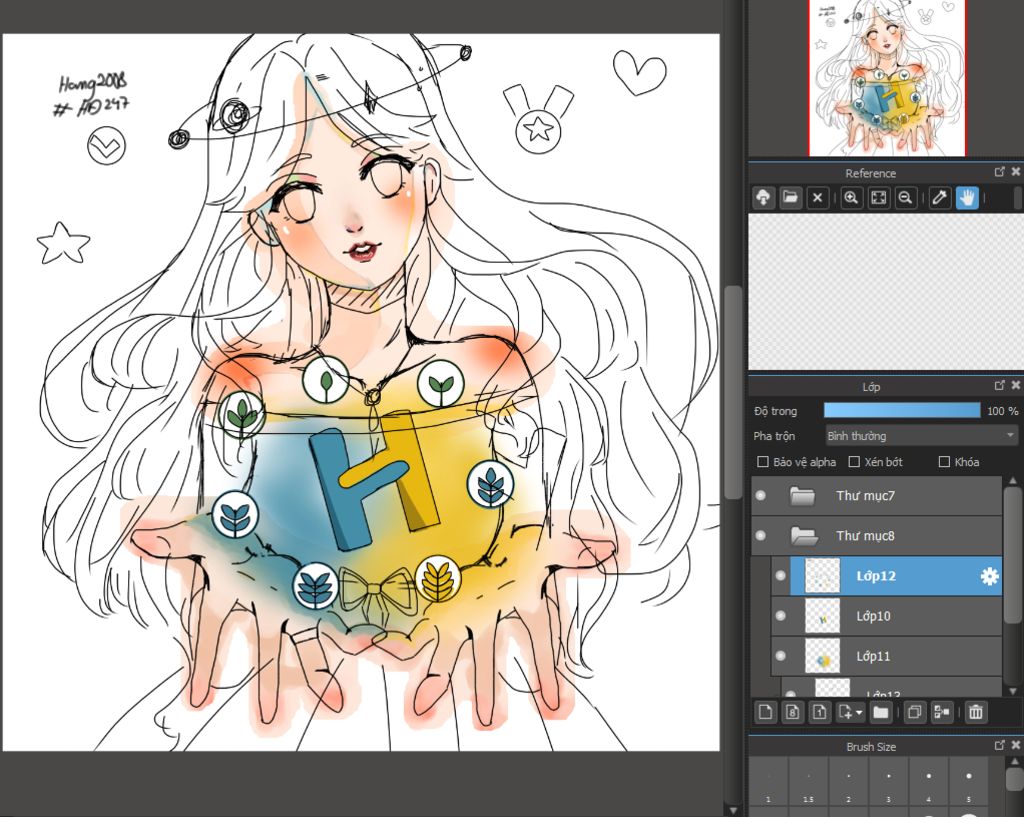Collapse the Thư mục8 folder icon
Screen dimensions: 1024x817
pos(803,536)
